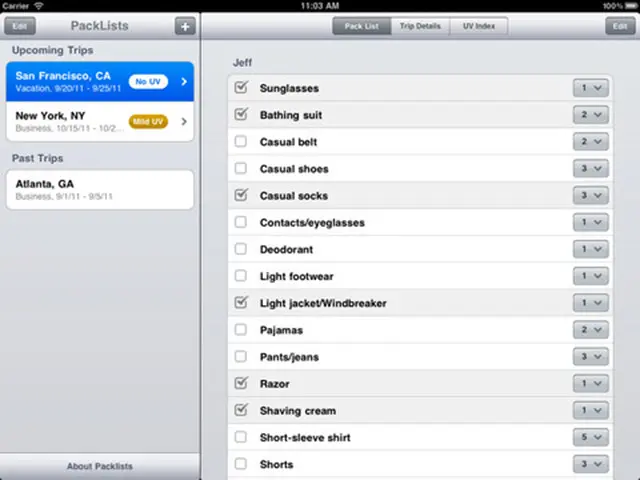Screen dimensions: 640x480
Task: Toggle the Razor checkbox off
Action: click(x=240, y=383)
